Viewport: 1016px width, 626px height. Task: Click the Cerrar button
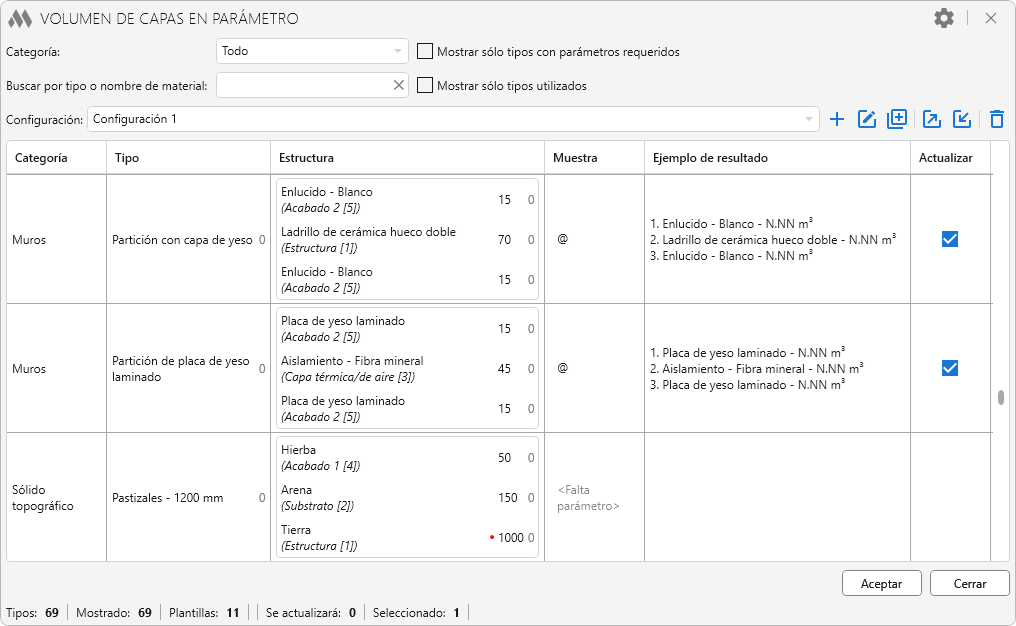pos(969,584)
